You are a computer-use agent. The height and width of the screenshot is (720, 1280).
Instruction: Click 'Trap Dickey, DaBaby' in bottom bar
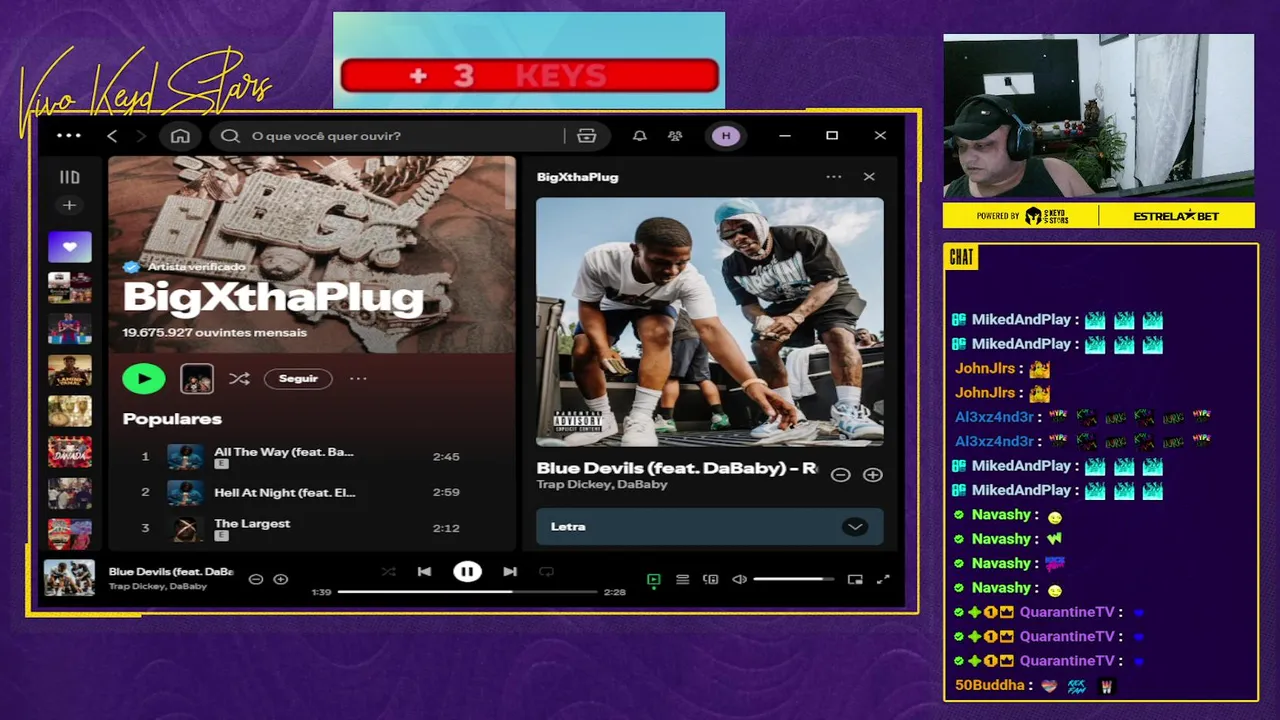pos(158,587)
